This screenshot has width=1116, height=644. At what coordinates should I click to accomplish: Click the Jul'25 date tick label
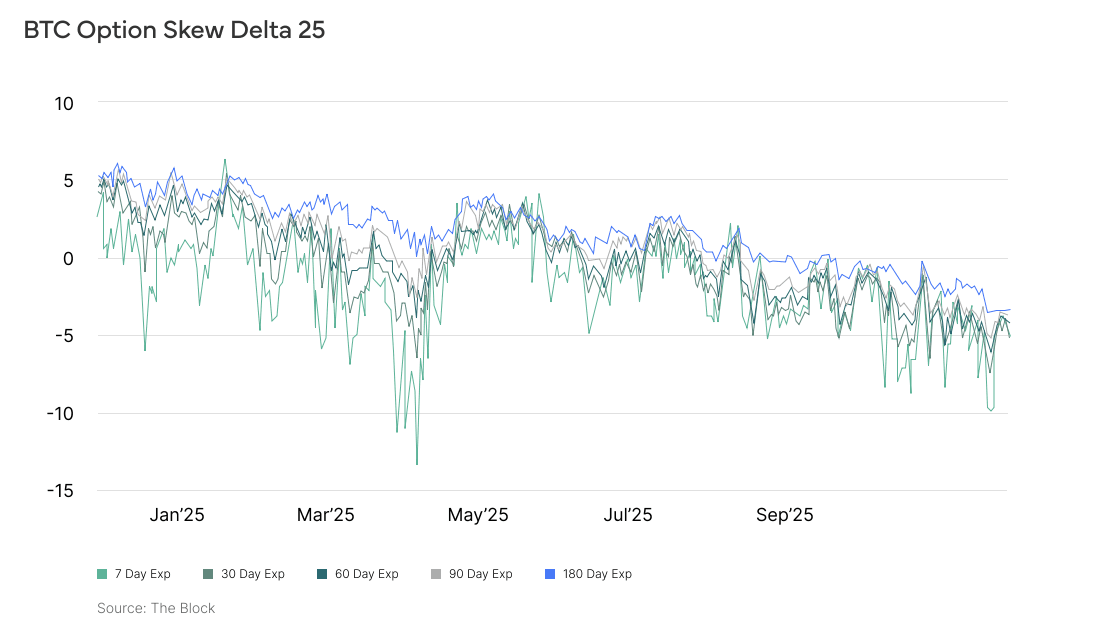pos(628,516)
